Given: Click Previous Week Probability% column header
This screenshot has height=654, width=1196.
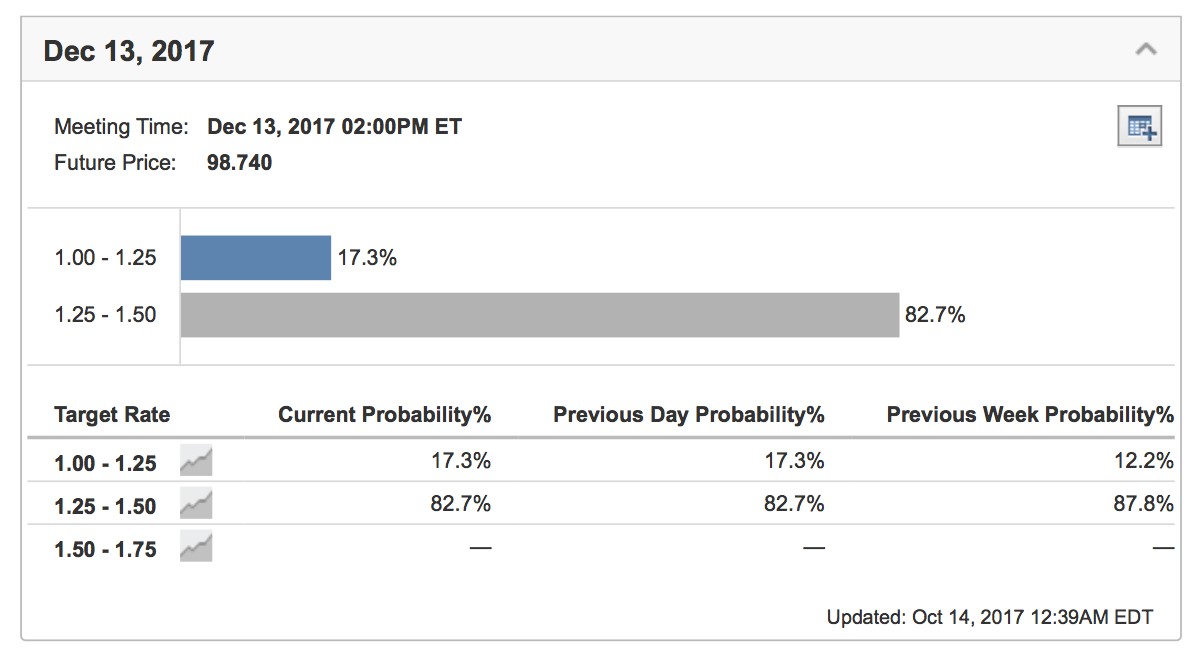Looking at the screenshot, I should 1029,415.
